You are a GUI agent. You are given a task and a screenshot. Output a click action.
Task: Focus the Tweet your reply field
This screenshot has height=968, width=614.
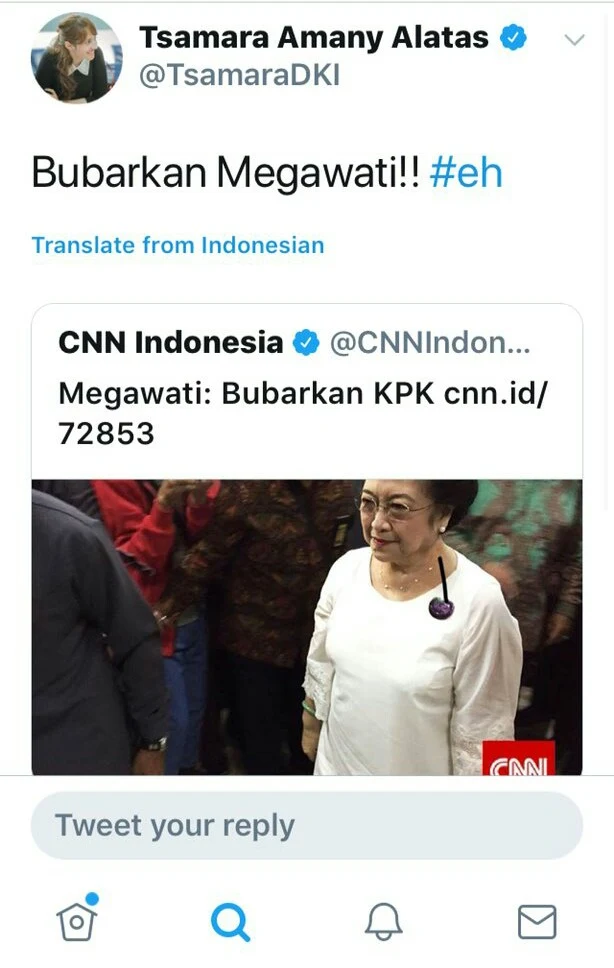(x=307, y=825)
